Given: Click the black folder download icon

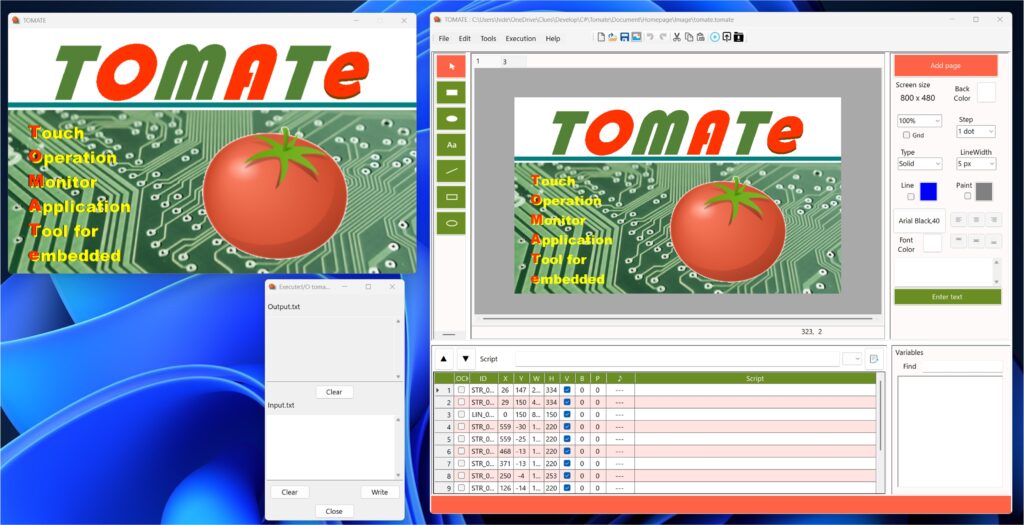Looking at the screenshot, I should (739, 38).
